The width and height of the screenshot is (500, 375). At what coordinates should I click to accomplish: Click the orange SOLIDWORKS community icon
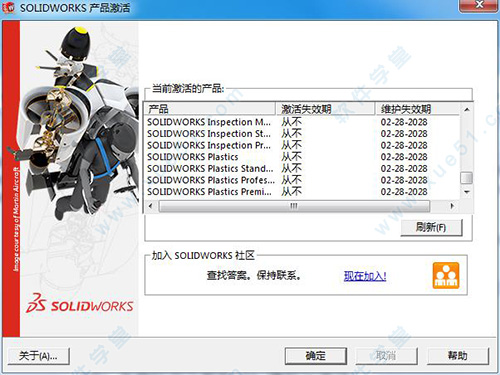point(446,275)
